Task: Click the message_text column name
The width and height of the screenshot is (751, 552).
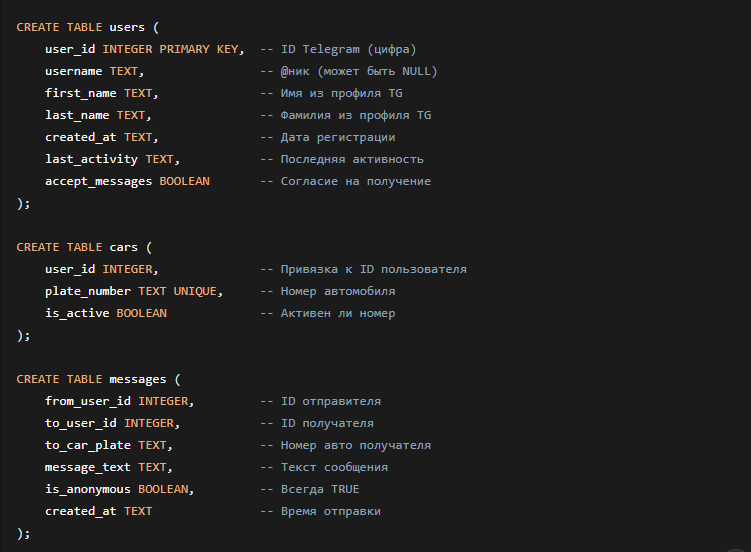Action: pyautogui.click(x=87, y=467)
